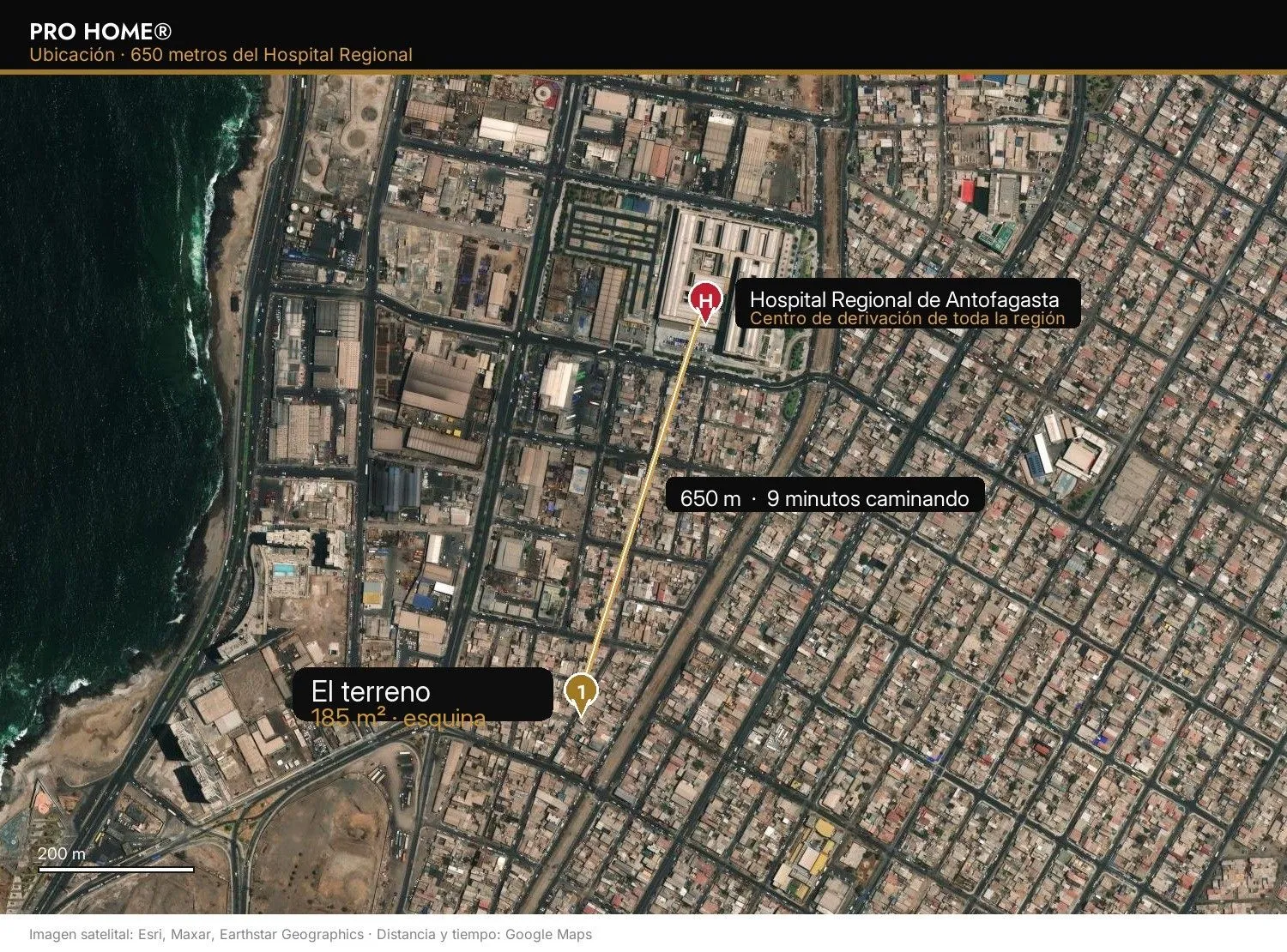Viewport: 1287px width, 952px height.
Task: Click the Google Maps credit in footer
Action: pyautogui.click(x=548, y=934)
